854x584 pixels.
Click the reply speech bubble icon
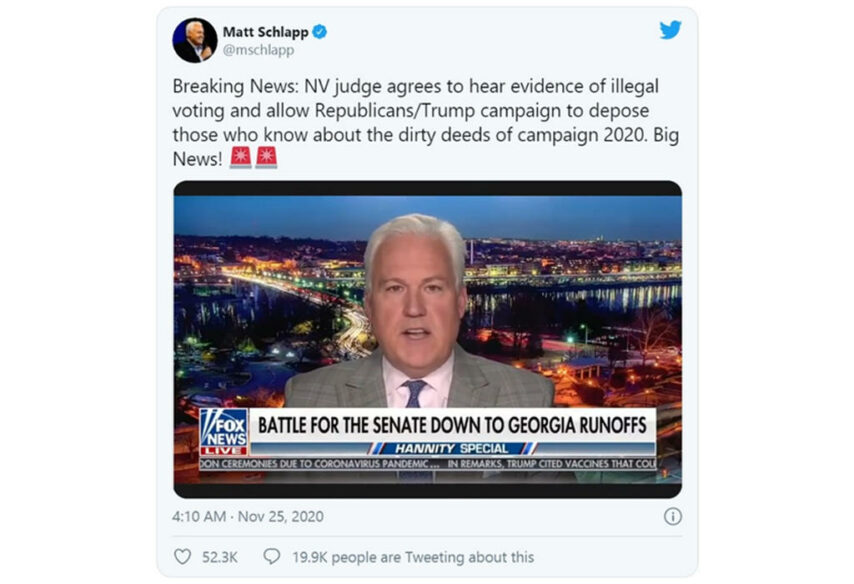click(271, 557)
